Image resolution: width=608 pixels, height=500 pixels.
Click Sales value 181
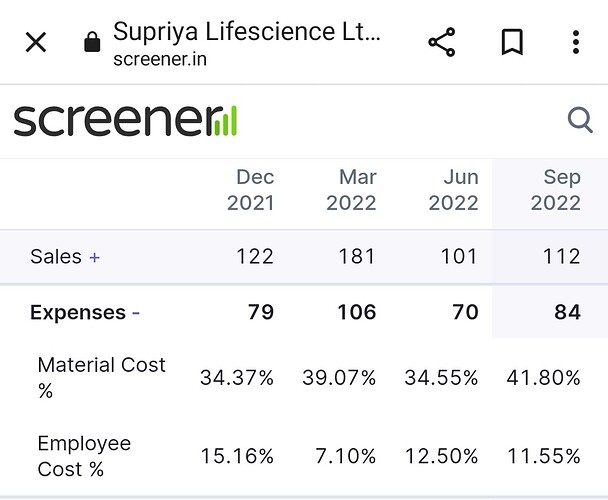357,257
